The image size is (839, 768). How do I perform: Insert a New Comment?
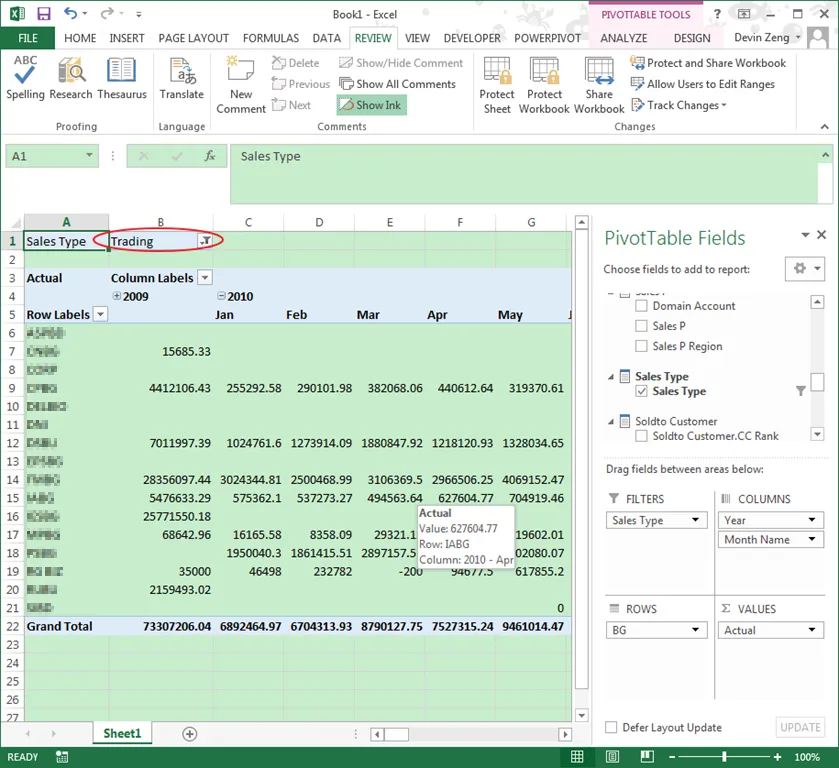(x=241, y=85)
